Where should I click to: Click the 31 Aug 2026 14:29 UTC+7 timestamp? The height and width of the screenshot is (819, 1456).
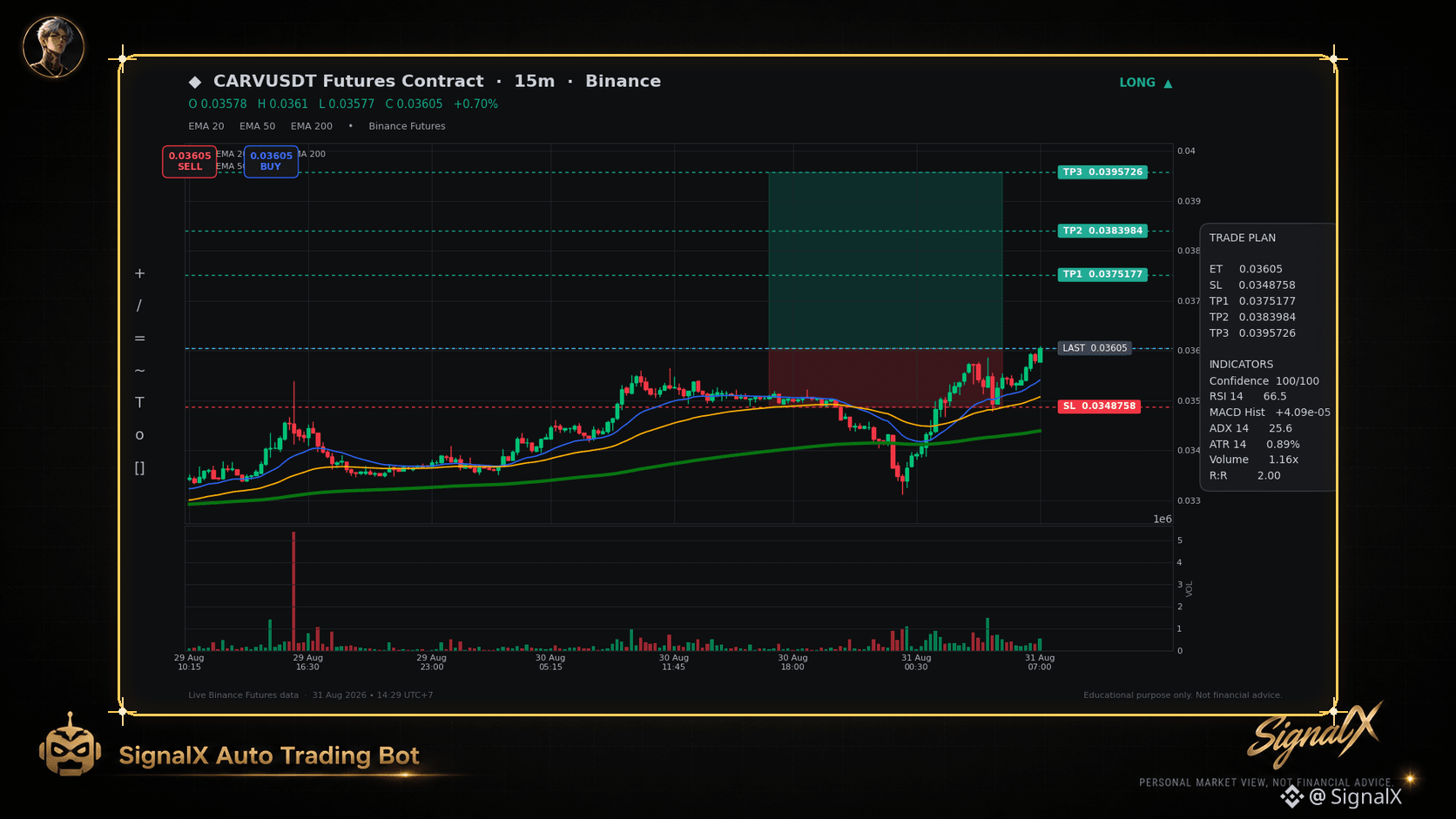point(373,695)
